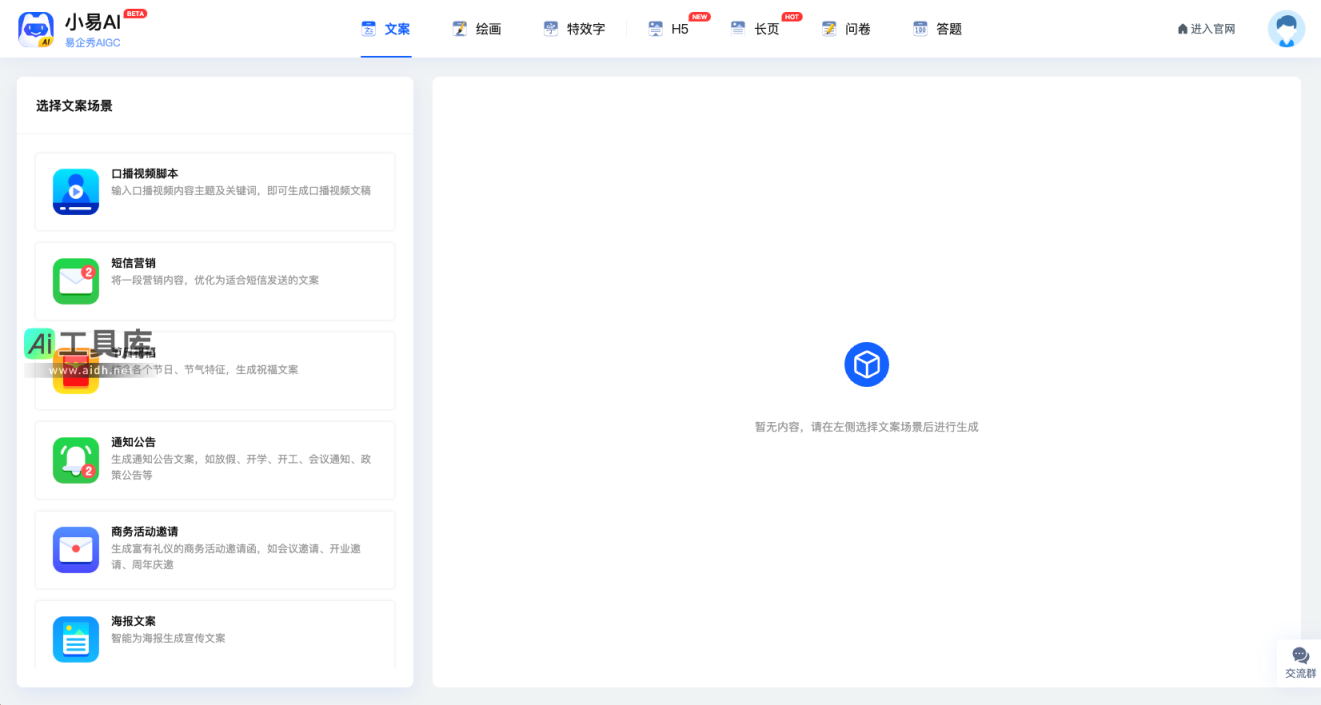
Task: Click the 海报文案 document icon
Action: [x=75, y=638]
